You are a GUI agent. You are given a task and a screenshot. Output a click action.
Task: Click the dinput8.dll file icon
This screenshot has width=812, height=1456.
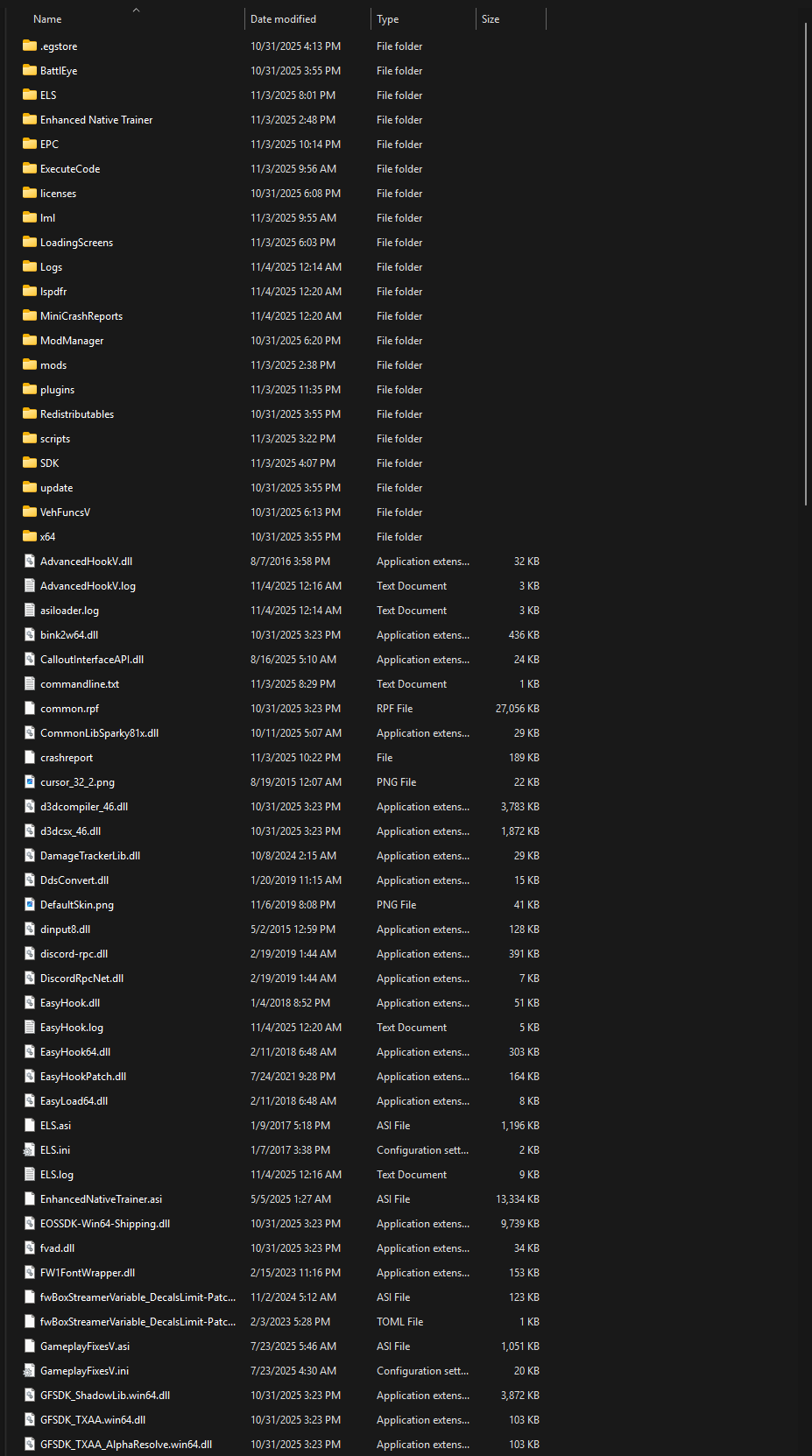tap(30, 929)
